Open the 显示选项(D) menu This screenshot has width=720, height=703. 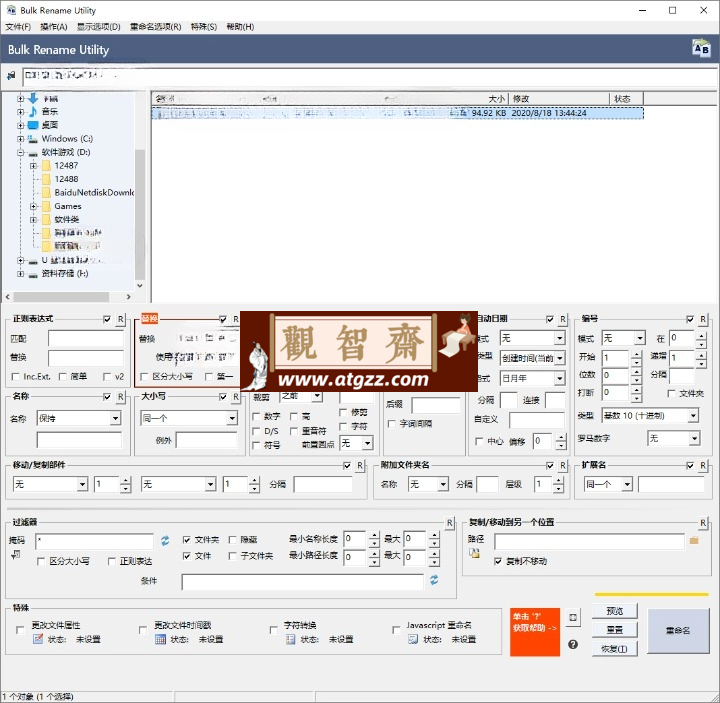[x=98, y=27]
